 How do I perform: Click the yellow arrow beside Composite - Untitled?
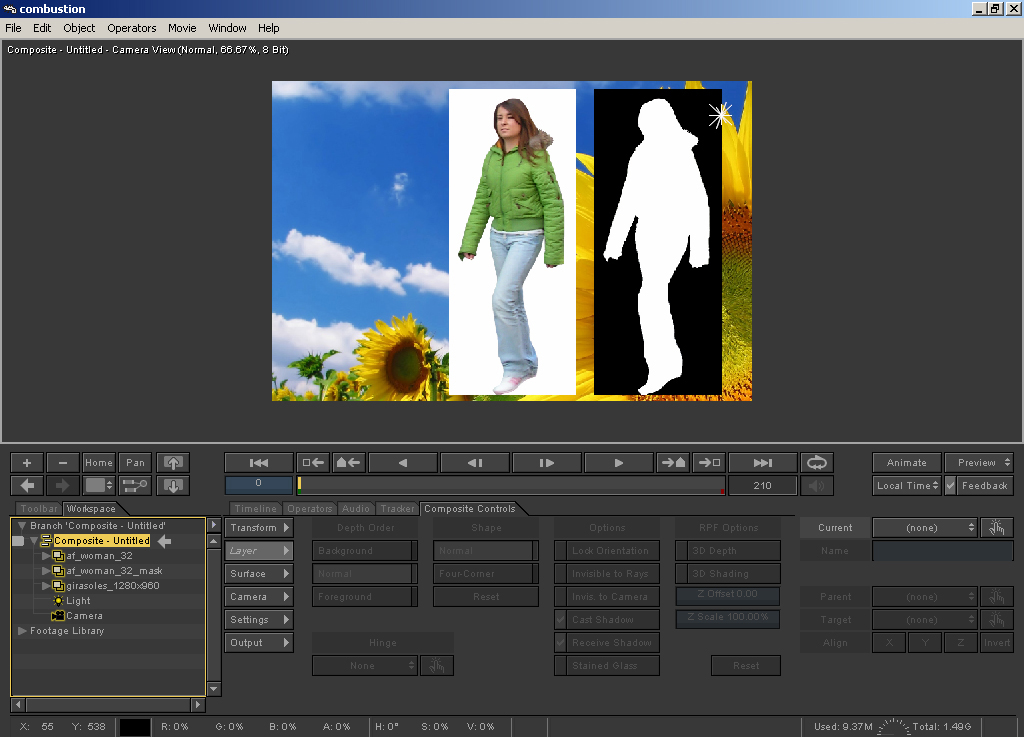(165, 541)
